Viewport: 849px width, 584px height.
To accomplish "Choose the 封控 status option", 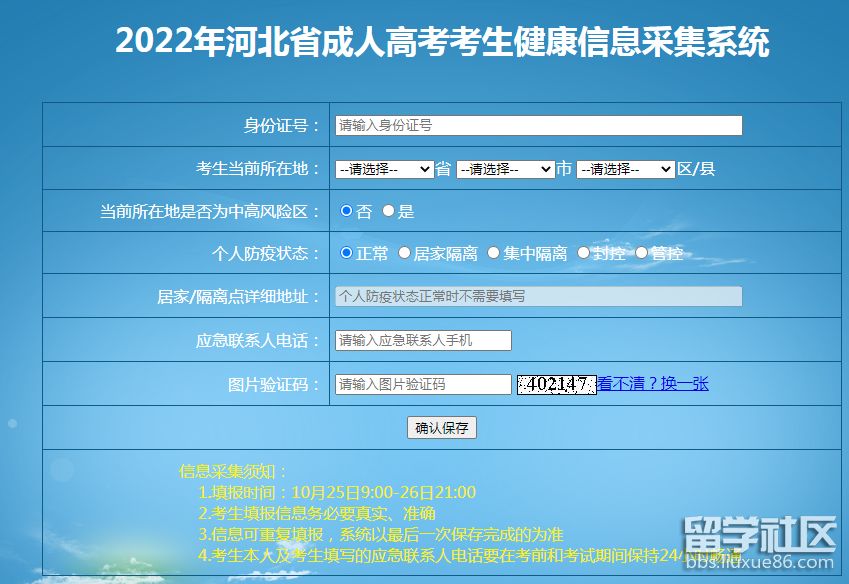I will click(x=583, y=253).
